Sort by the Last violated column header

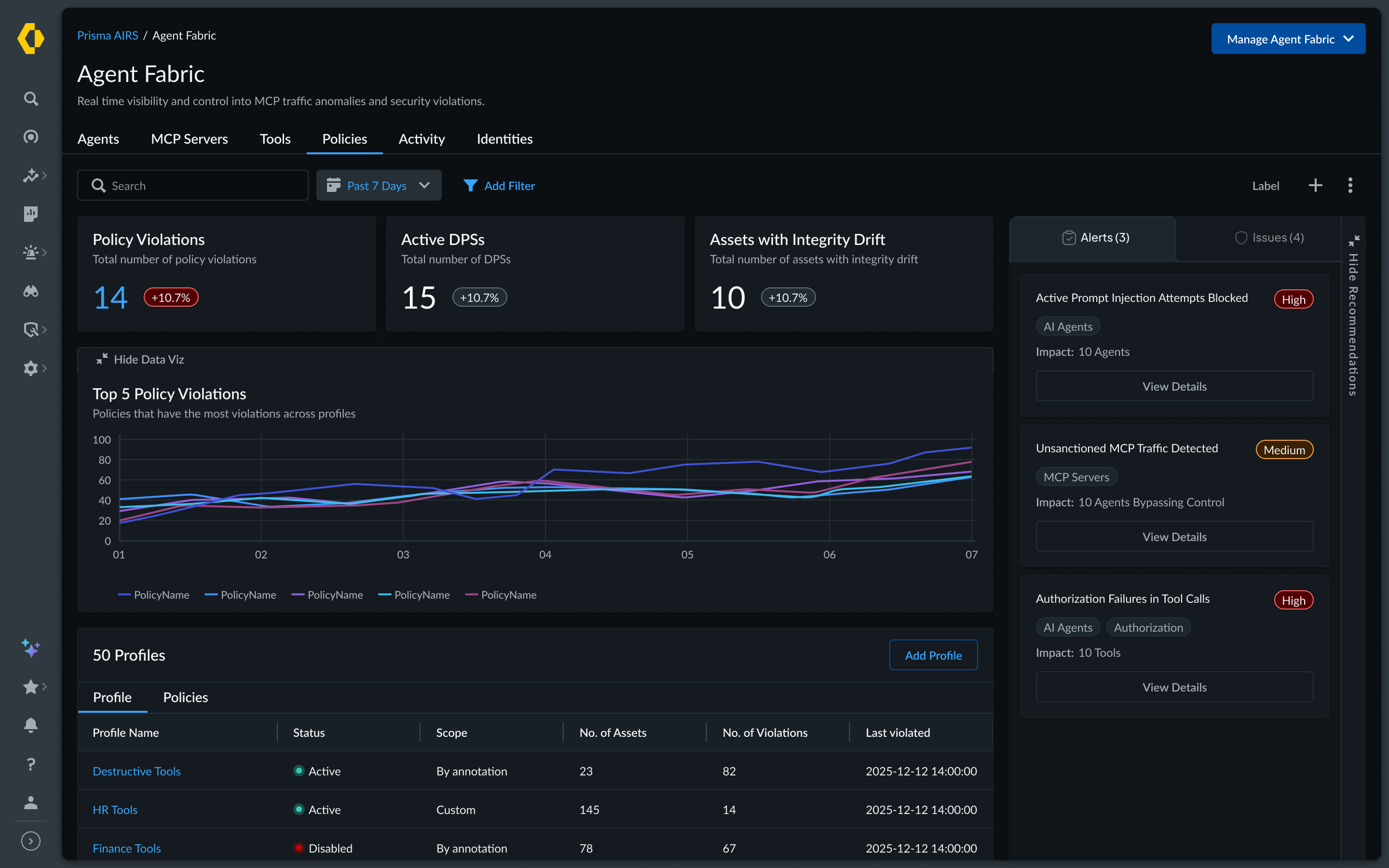(898, 732)
